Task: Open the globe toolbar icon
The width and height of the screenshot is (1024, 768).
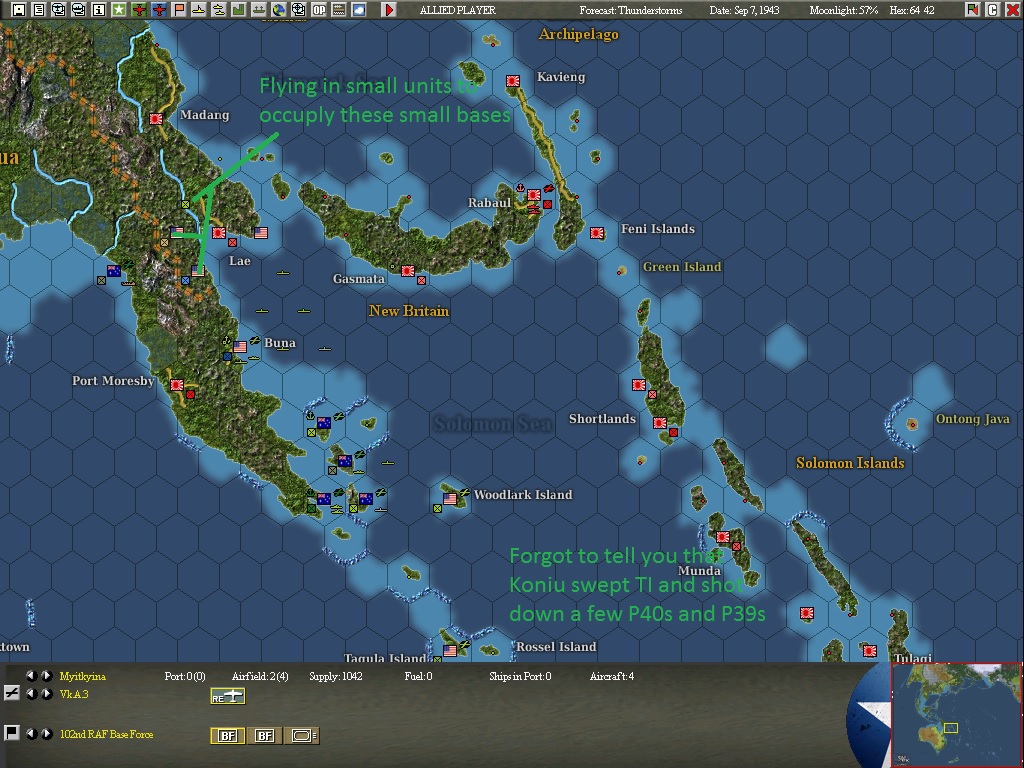Action: (279, 10)
